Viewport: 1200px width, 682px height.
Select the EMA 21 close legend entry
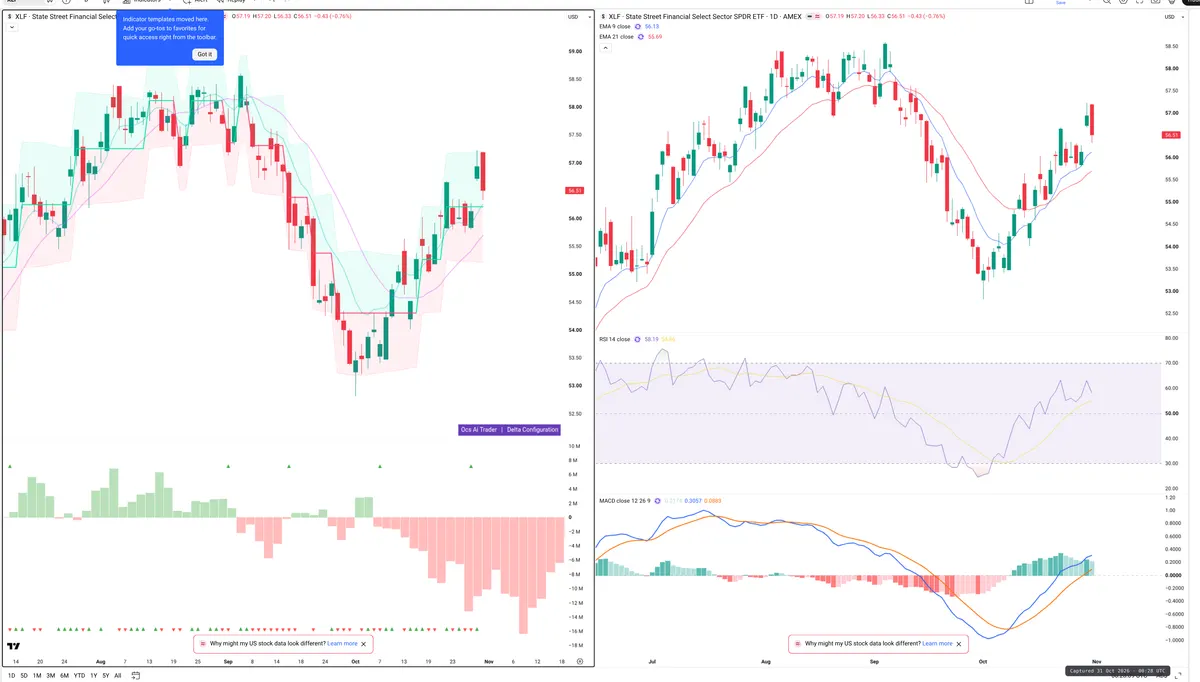tap(617, 37)
